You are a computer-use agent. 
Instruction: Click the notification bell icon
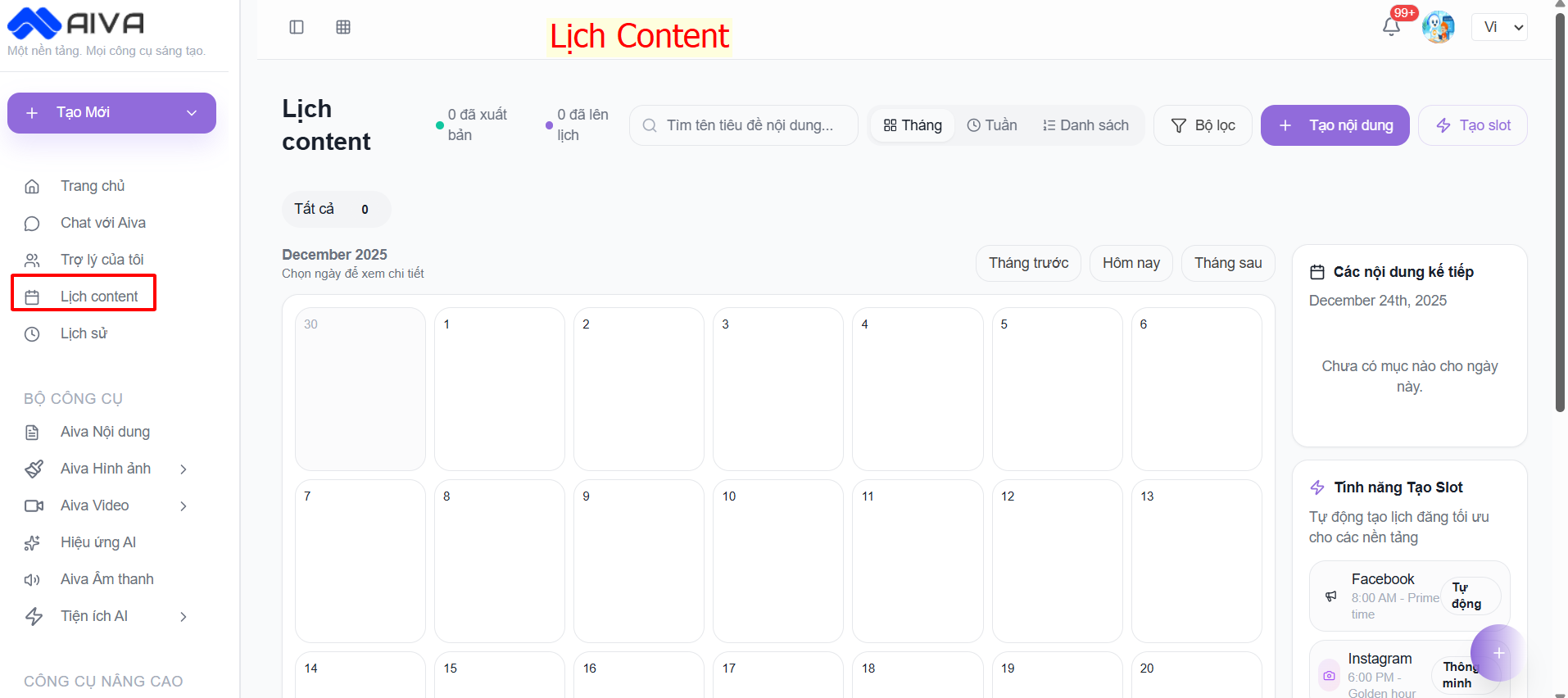point(1391,27)
